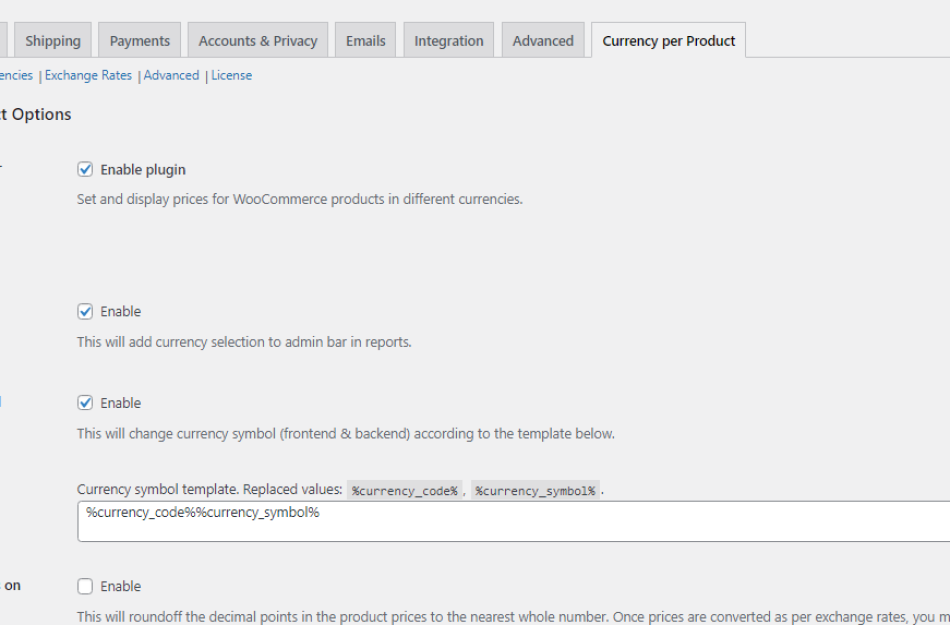
Task: Open the License subsection link
Action: click(x=231, y=75)
